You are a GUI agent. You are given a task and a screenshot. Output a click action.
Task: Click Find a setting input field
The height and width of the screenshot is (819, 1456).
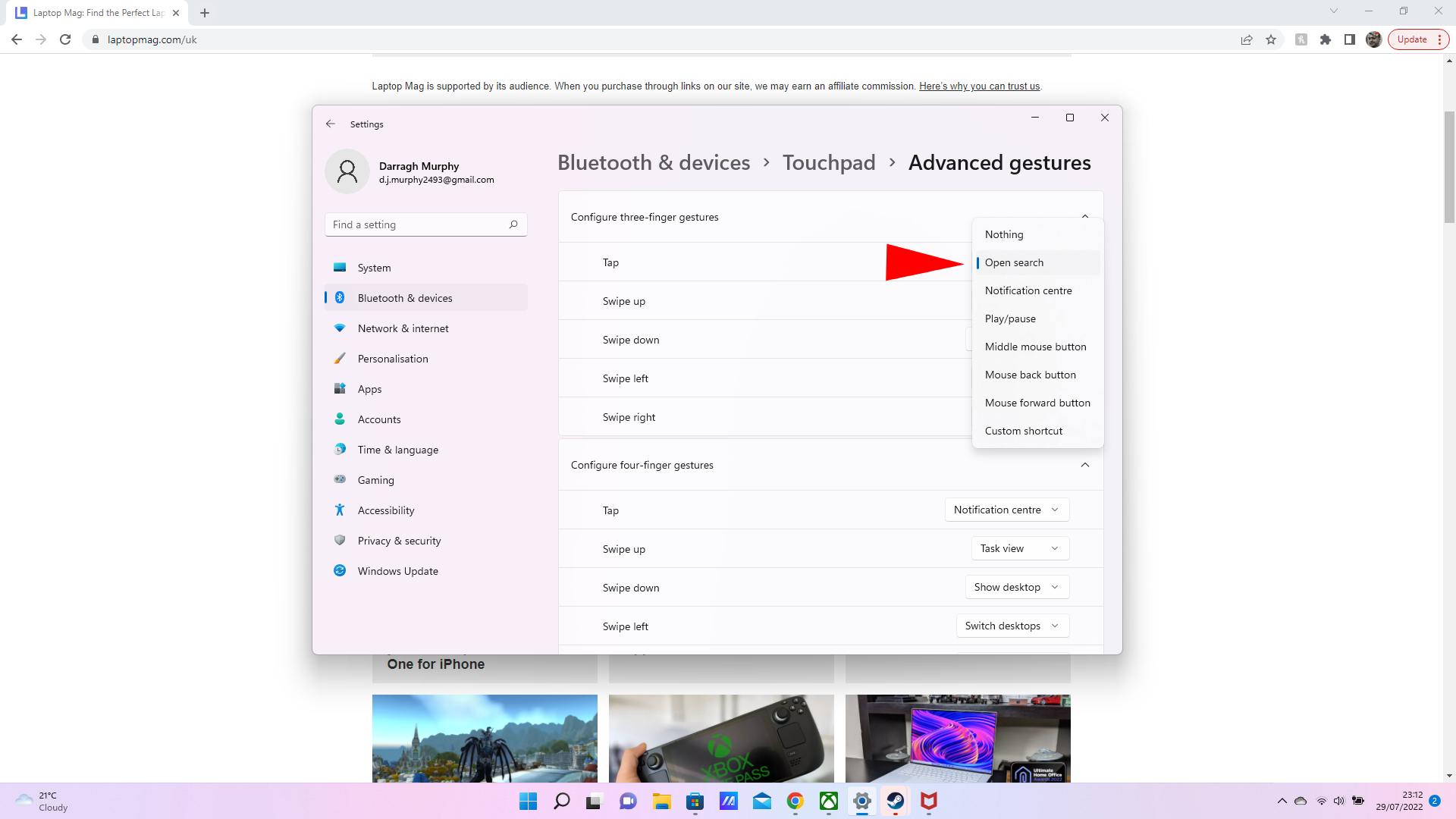[425, 224]
